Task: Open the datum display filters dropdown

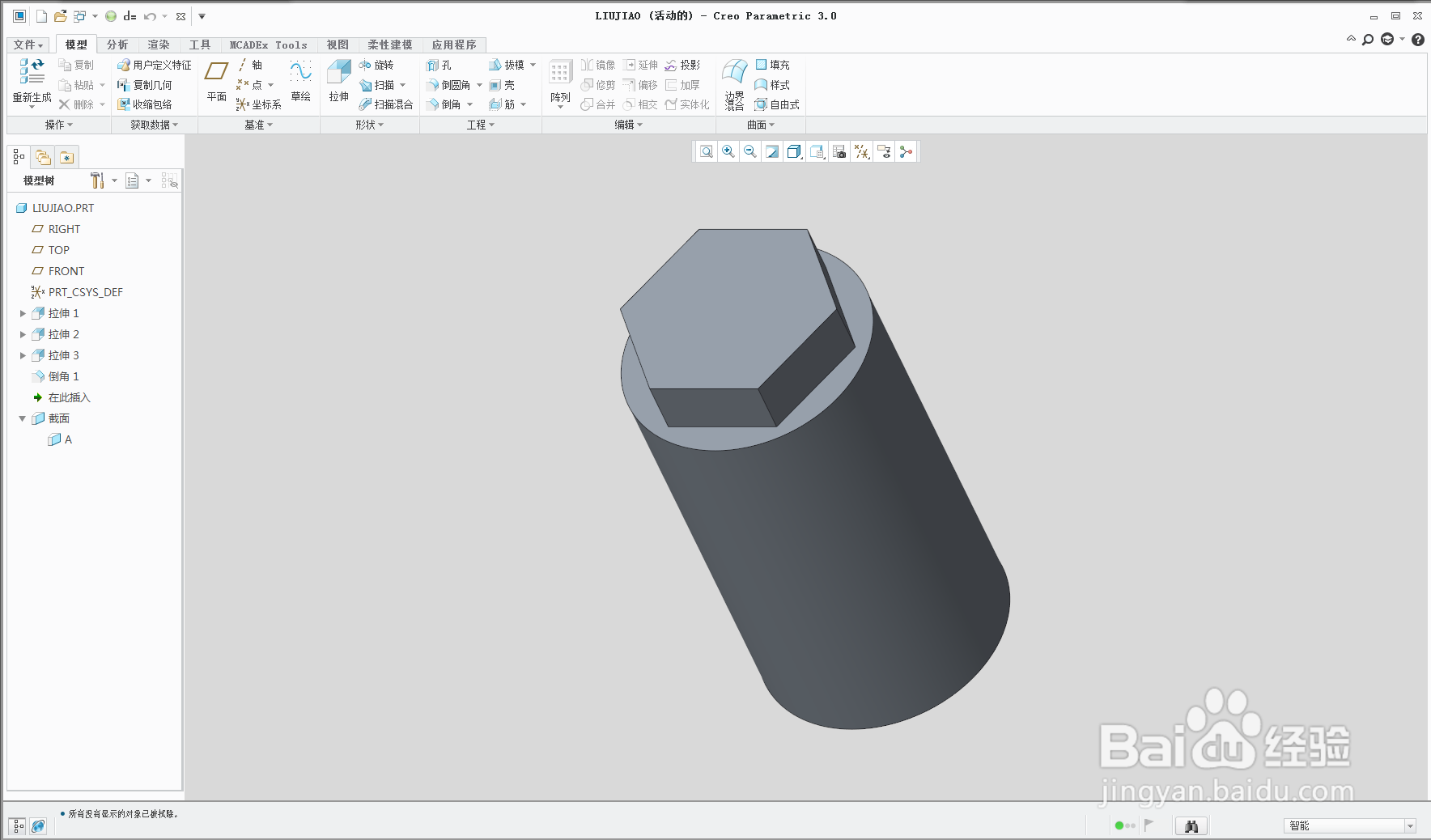Action: click(862, 151)
